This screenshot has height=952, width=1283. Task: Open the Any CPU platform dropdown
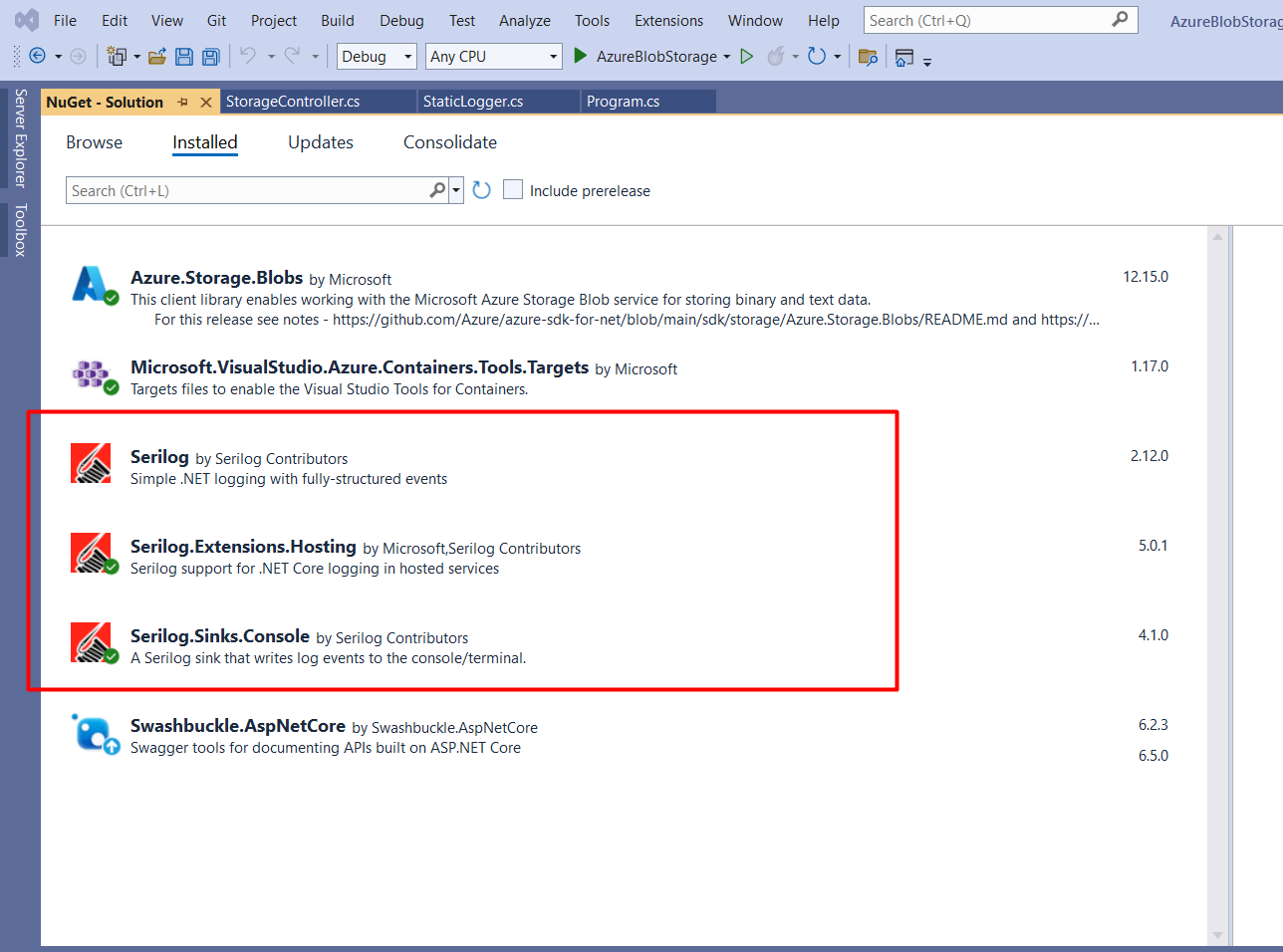pyautogui.click(x=494, y=57)
